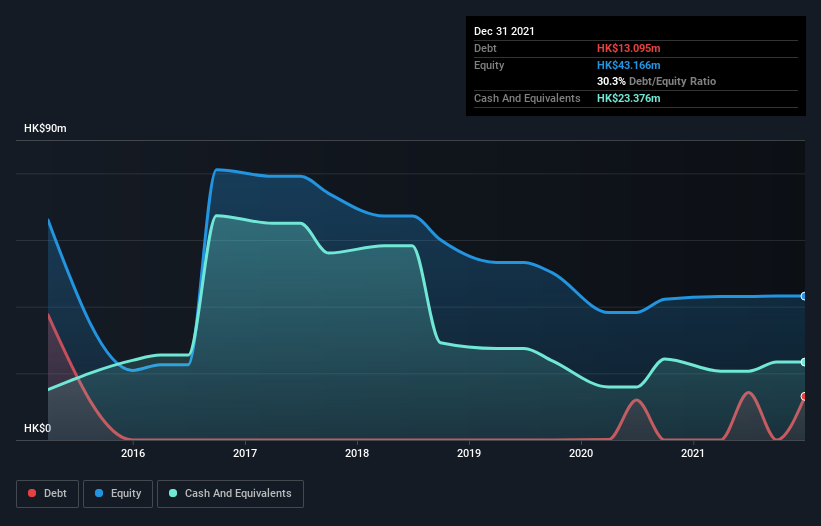Toggle the Equity series legend button

[x=118, y=494]
